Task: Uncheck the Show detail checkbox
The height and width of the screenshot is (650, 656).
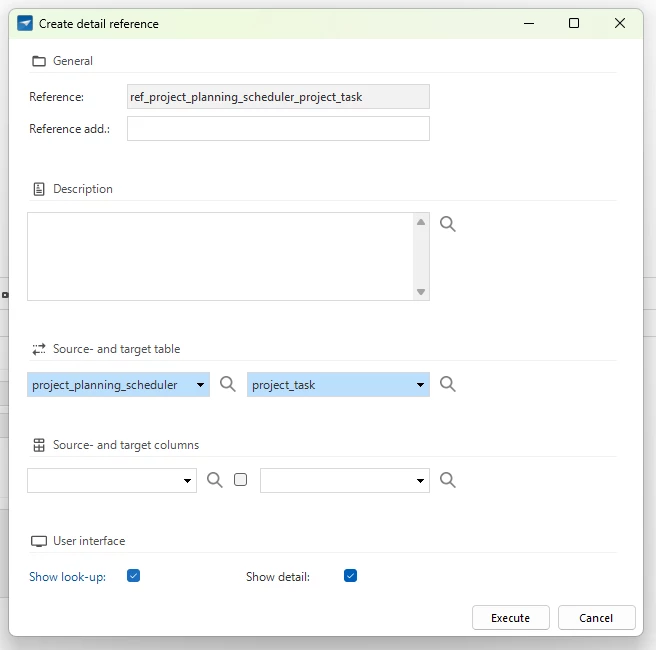Action: pos(350,576)
